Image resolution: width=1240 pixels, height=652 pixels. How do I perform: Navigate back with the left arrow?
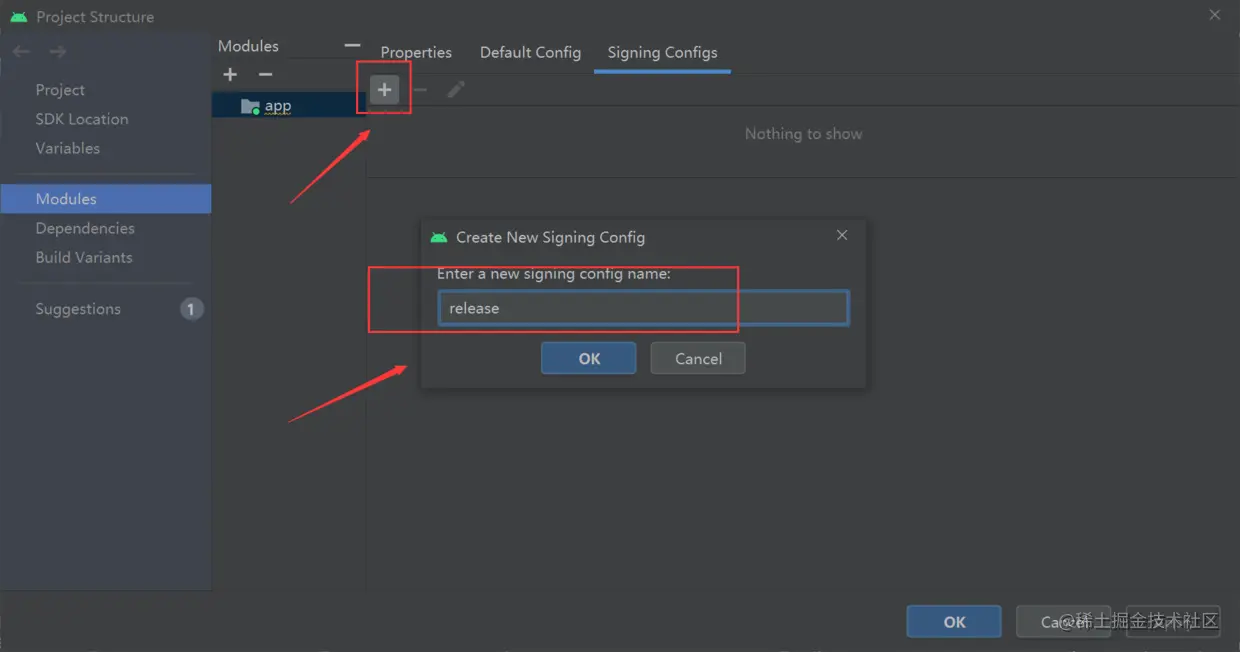21,51
